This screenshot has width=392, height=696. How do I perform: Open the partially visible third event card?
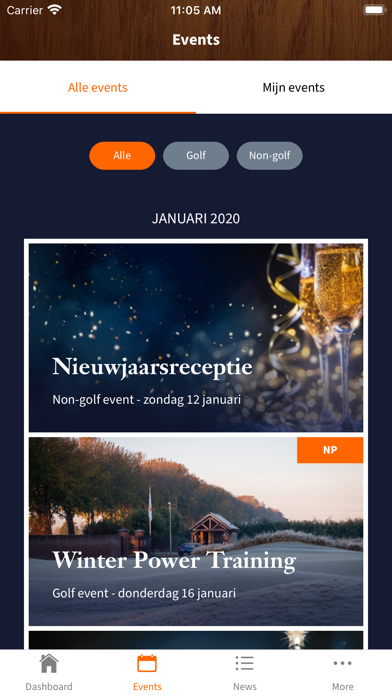[196, 641]
